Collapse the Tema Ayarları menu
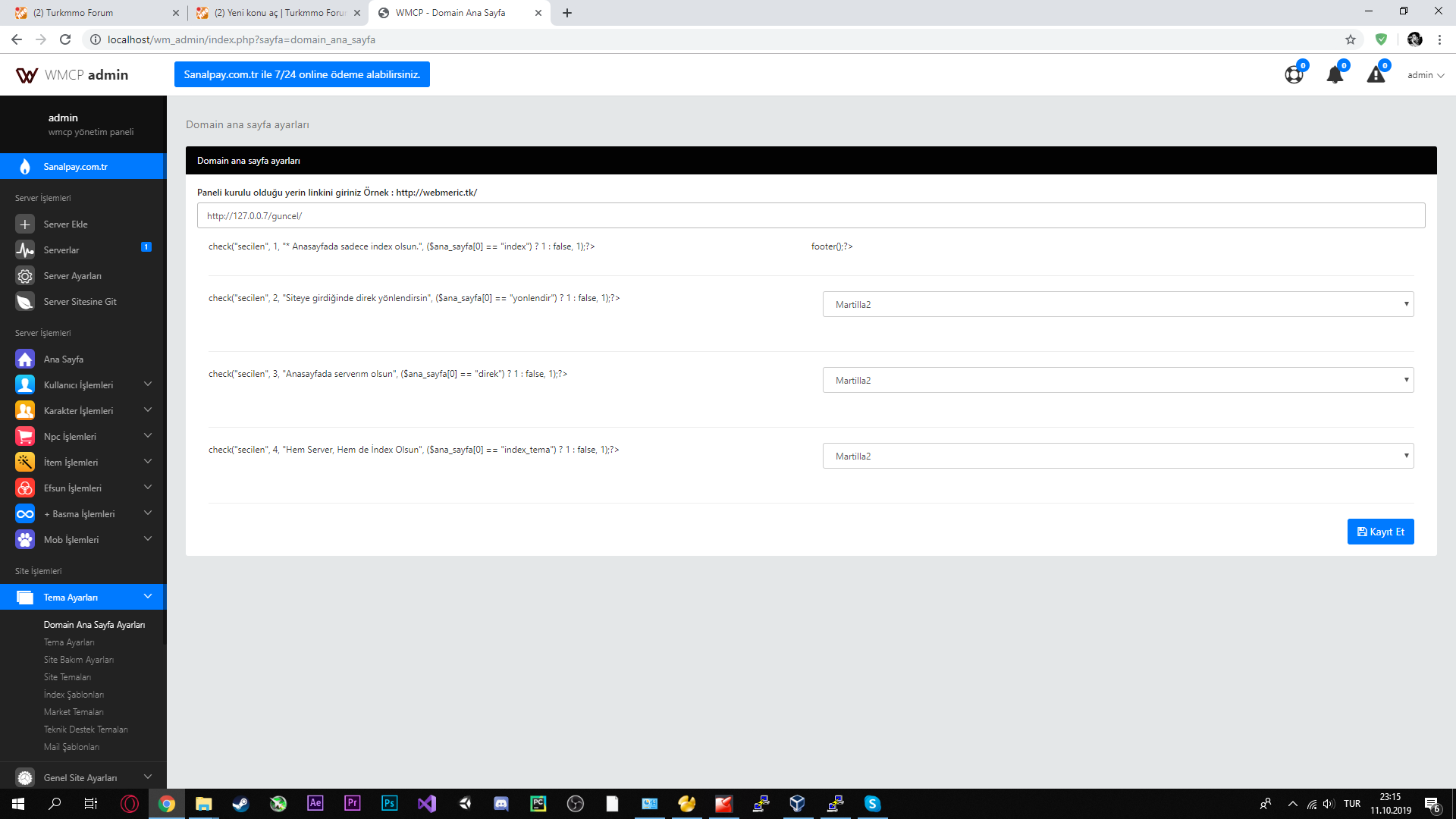This screenshot has width=1456, height=819. [148, 597]
